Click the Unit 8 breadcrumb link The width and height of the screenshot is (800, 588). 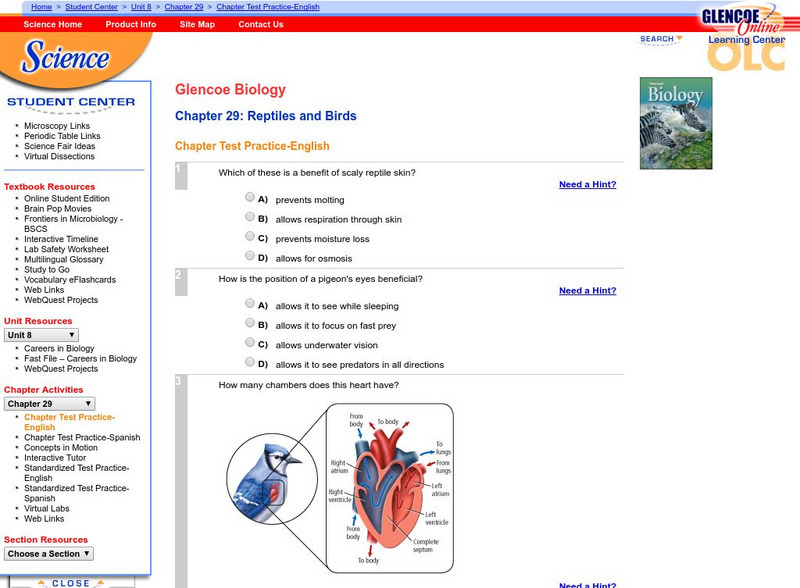pos(141,7)
